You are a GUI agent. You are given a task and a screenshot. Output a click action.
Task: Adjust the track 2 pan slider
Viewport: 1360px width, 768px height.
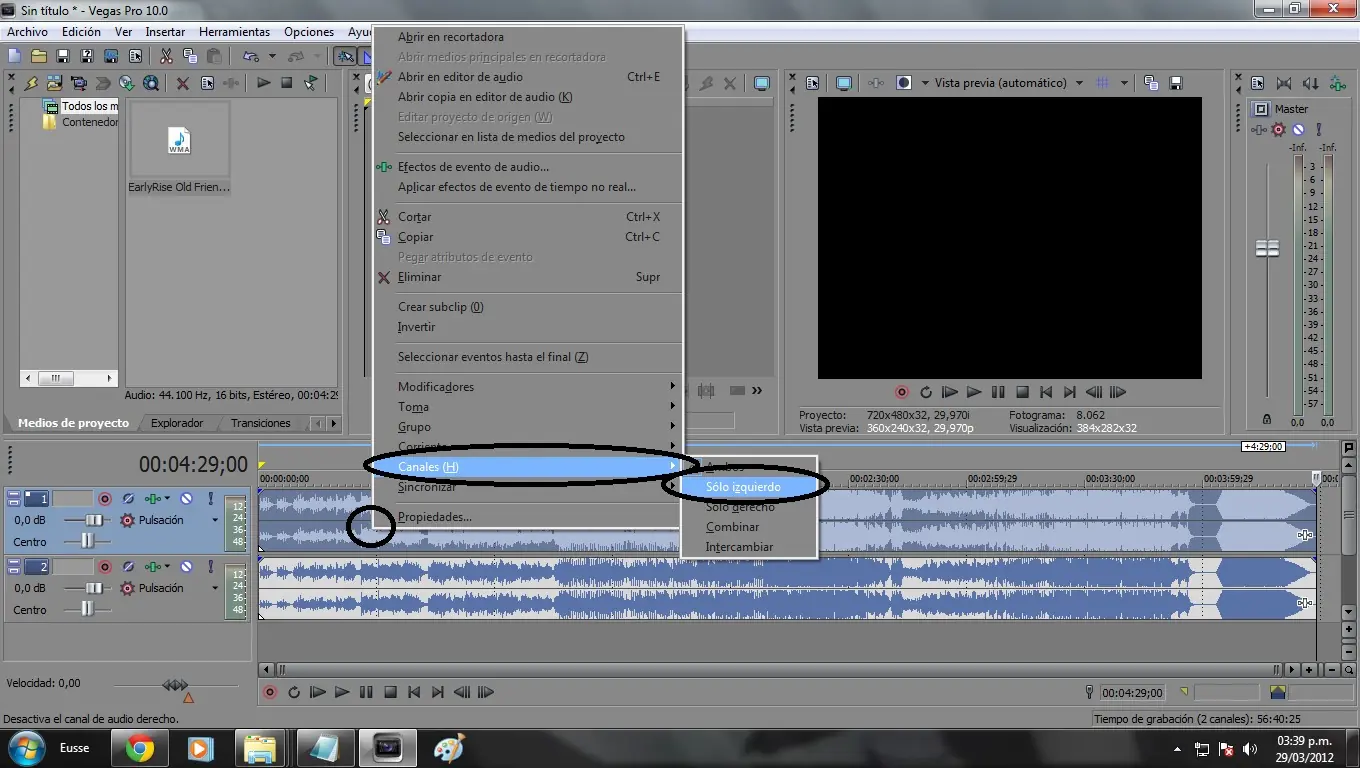tap(89, 609)
